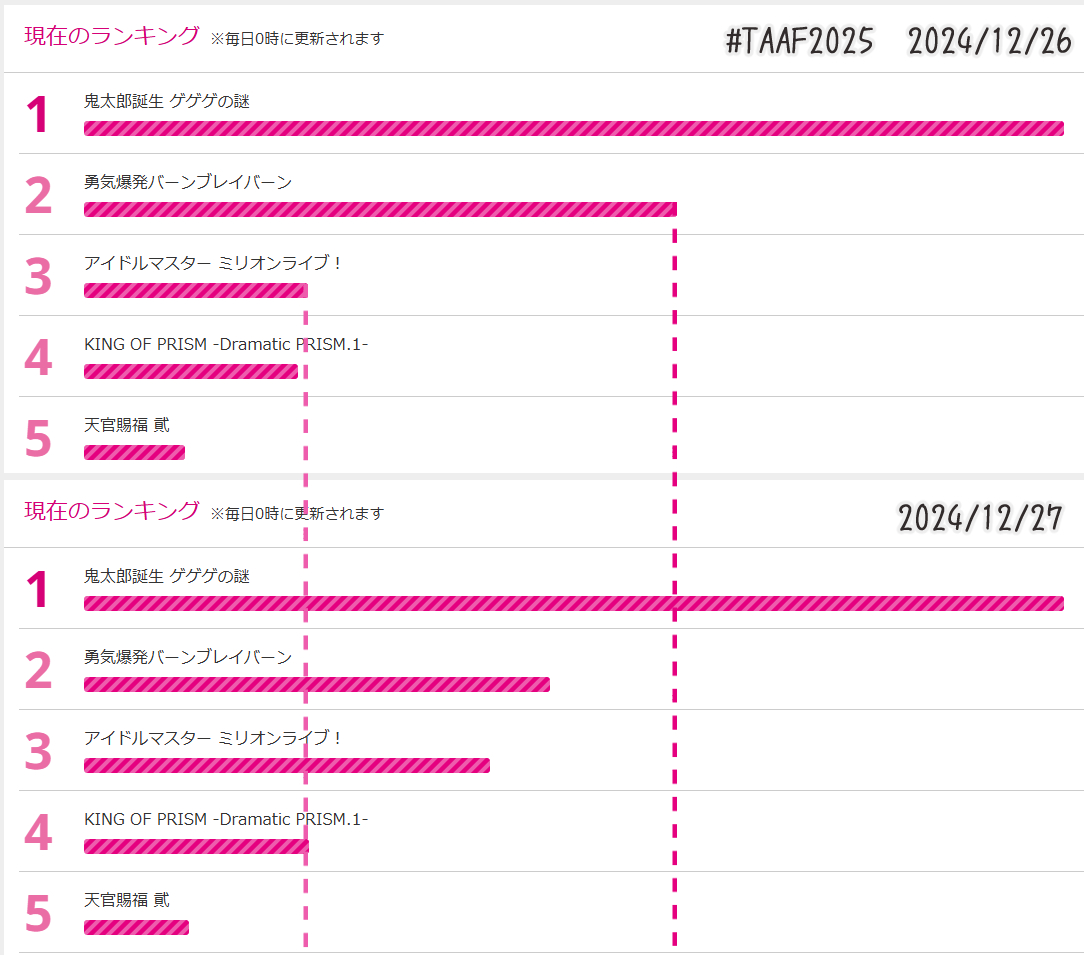This screenshot has width=1084, height=955.
Task: Click the 天官賜福 貳 bar in the 12/26 ranking
Action: point(134,452)
